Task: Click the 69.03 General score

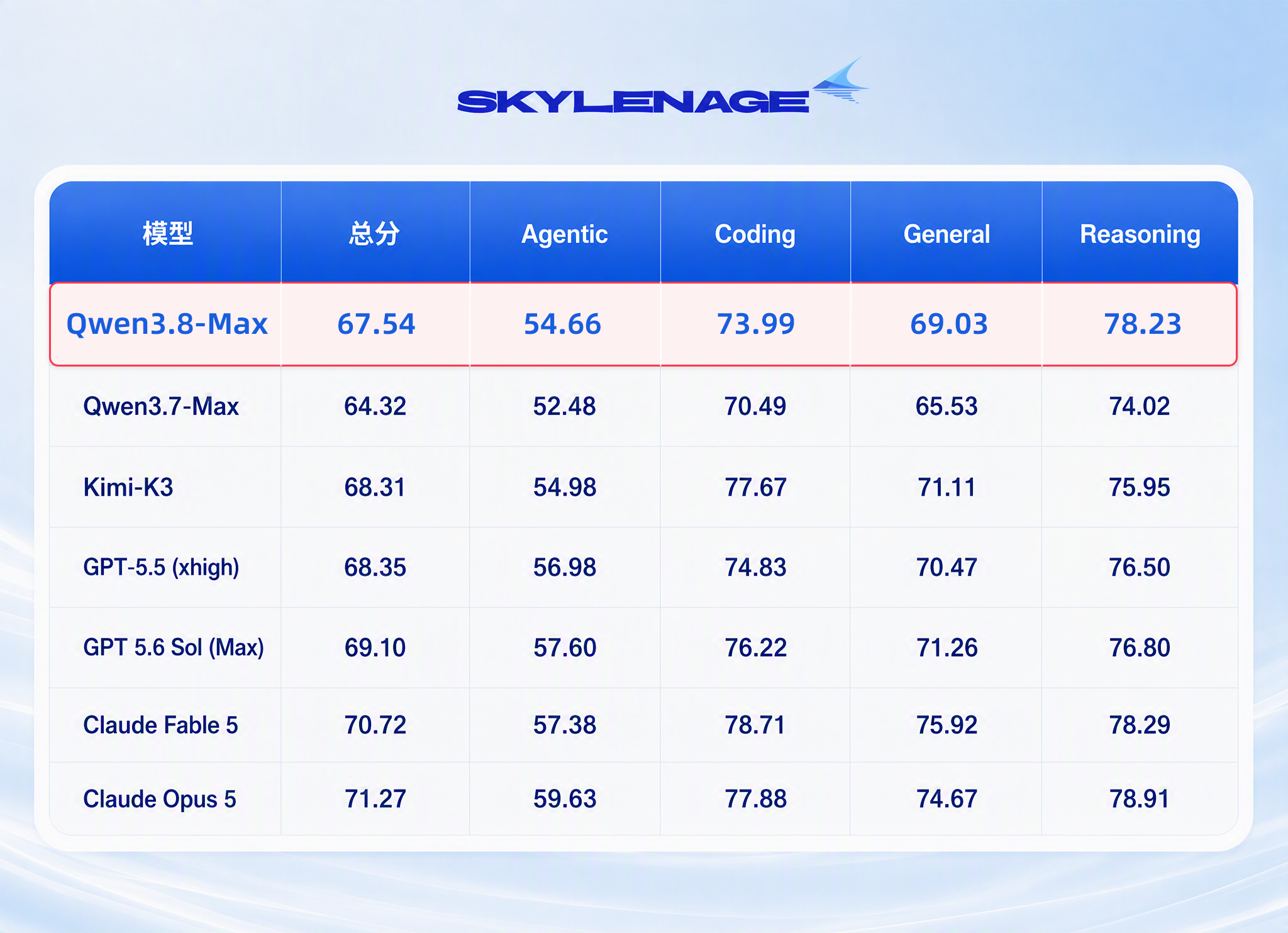Action: pyautogui.click(x=949, y=324)
